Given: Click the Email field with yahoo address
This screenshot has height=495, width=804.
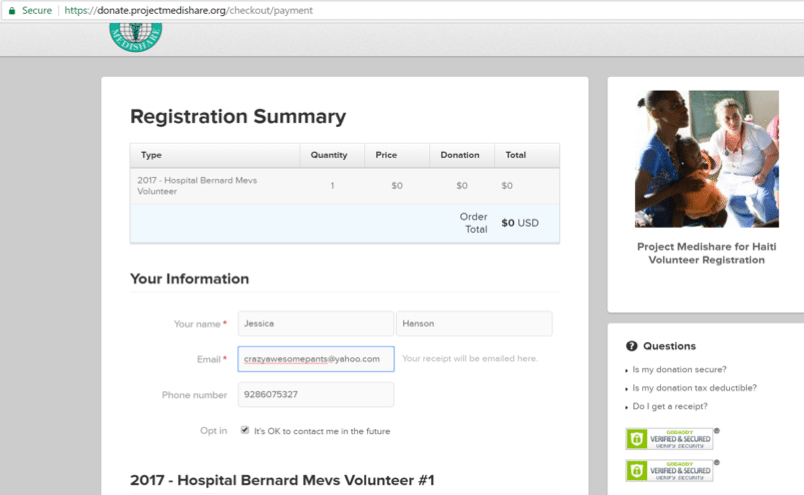Looking at the screenshot, I should (x=316, y=359).
